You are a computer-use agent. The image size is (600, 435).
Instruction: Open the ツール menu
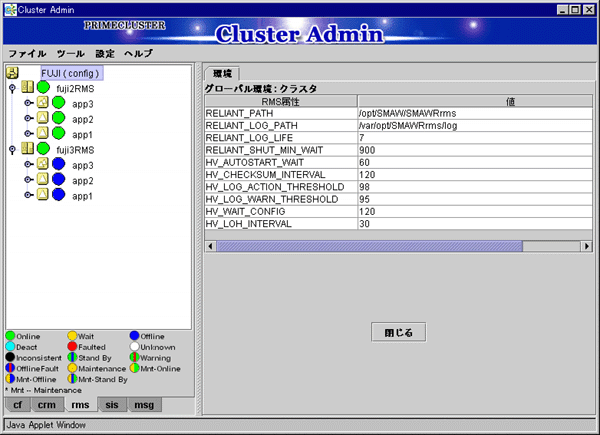click(70, 52)
